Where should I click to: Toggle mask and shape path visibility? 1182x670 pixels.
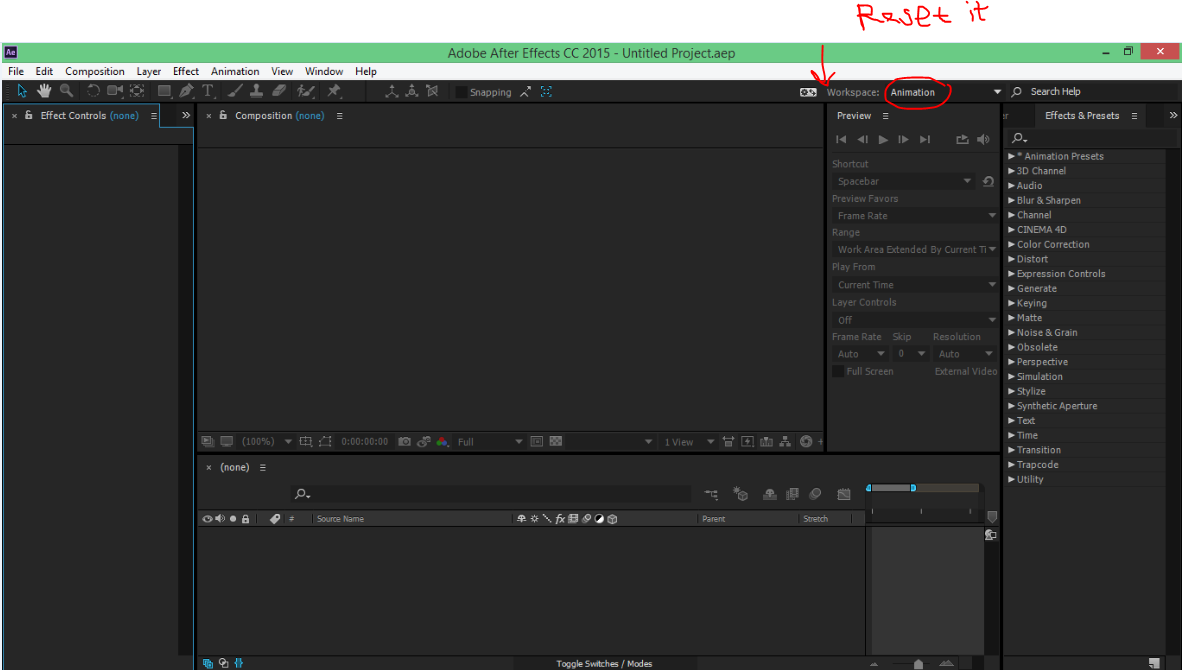(325, 442)
